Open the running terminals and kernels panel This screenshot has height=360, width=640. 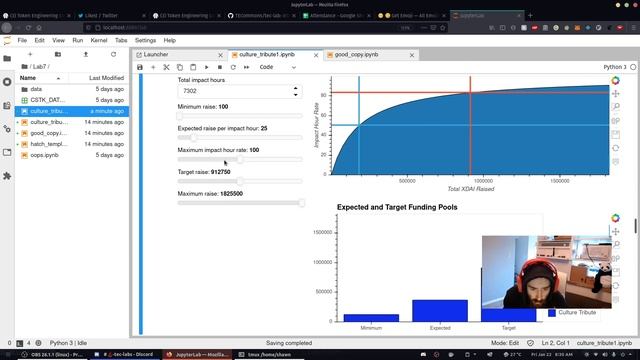tap(7, 82)
